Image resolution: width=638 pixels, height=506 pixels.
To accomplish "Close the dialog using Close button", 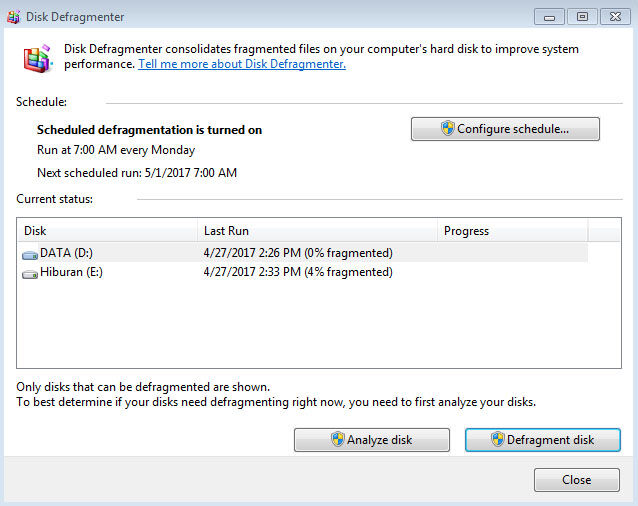I will [576, 480].
